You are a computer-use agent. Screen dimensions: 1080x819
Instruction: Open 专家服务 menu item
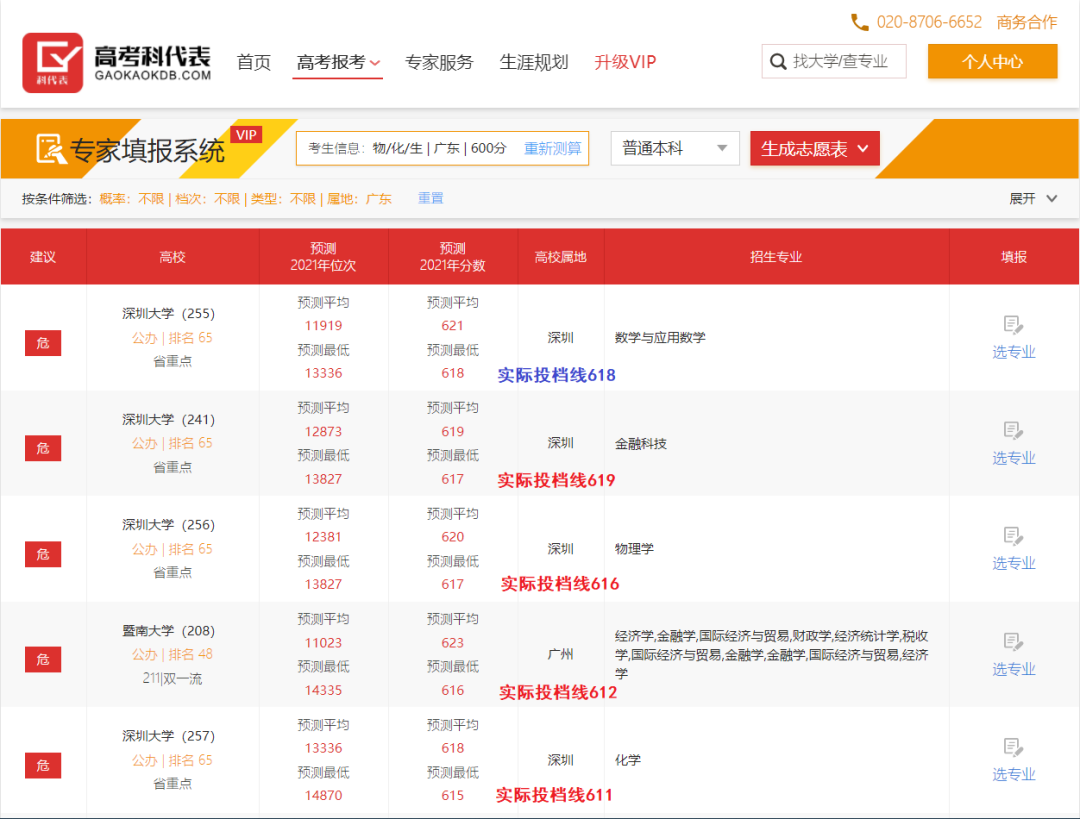pyautogui.click(x=439, y=63)
